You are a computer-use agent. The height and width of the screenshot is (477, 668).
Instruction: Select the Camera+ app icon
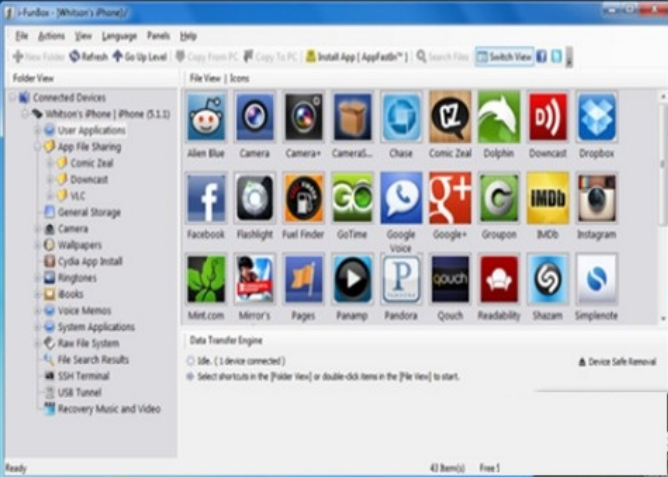tap(303, 117)
